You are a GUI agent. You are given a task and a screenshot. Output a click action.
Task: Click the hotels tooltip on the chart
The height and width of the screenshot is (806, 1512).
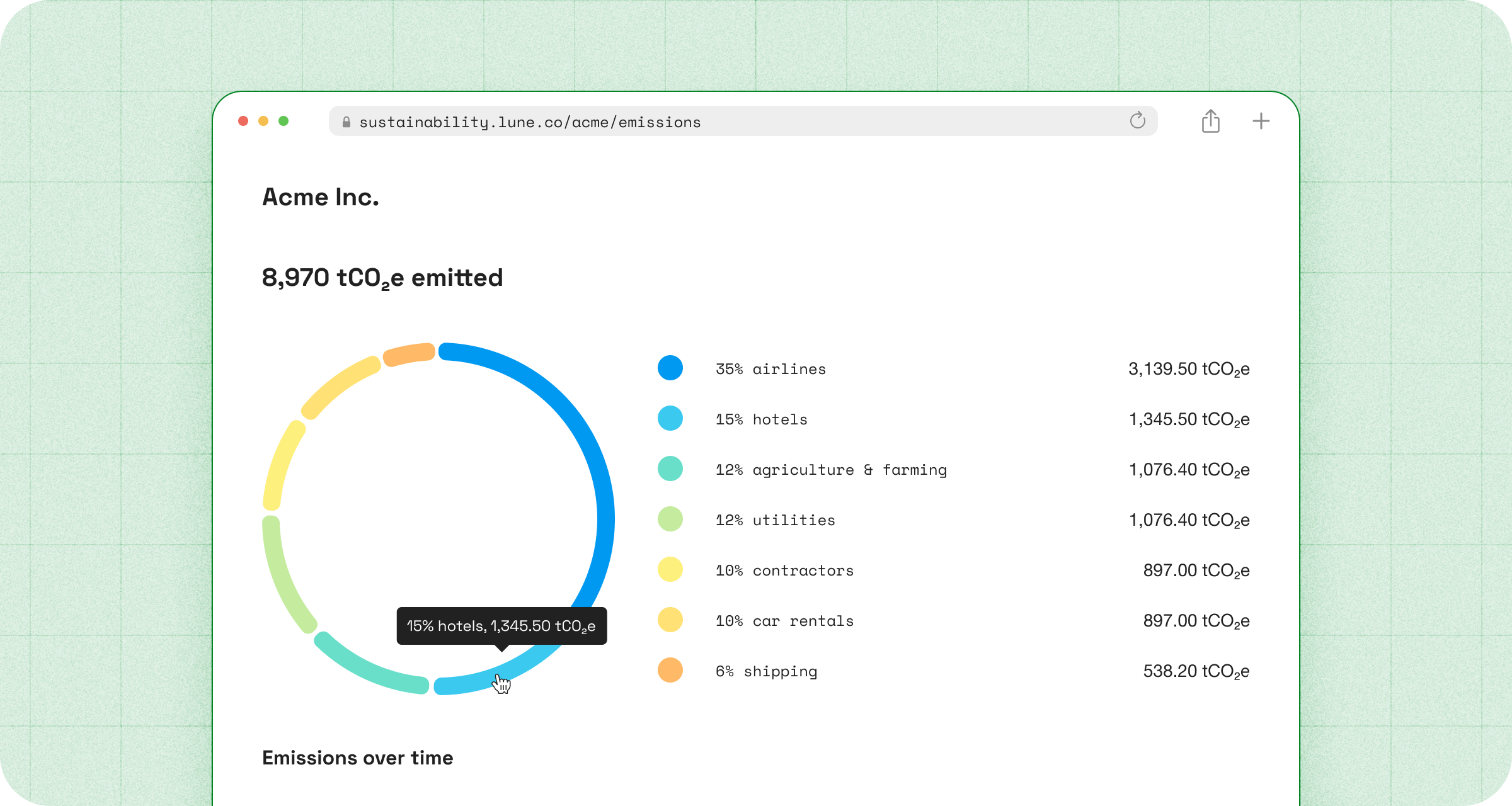coord(501,625)
